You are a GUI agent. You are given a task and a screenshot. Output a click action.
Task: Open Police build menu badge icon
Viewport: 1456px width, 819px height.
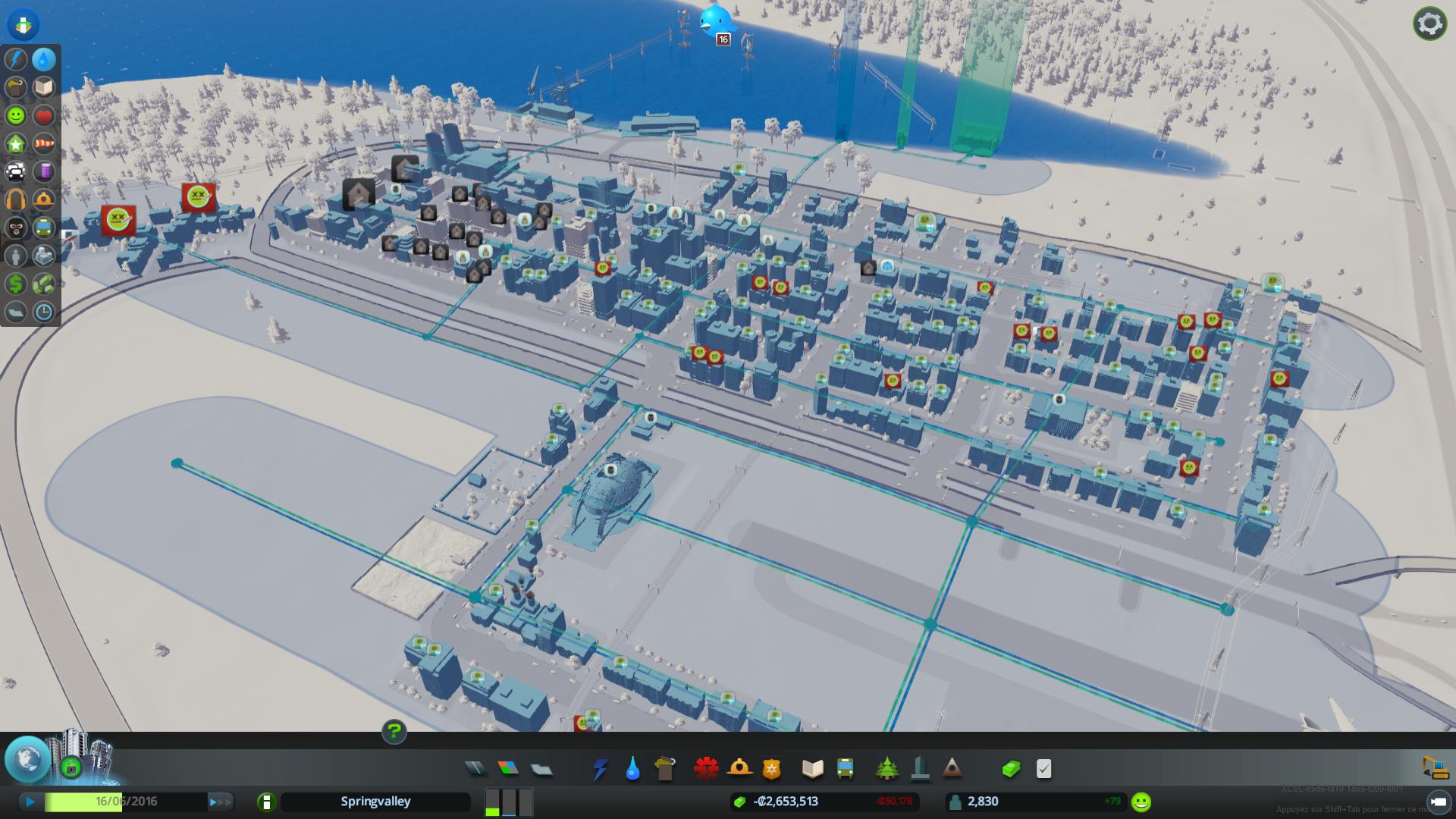point(771,769)
